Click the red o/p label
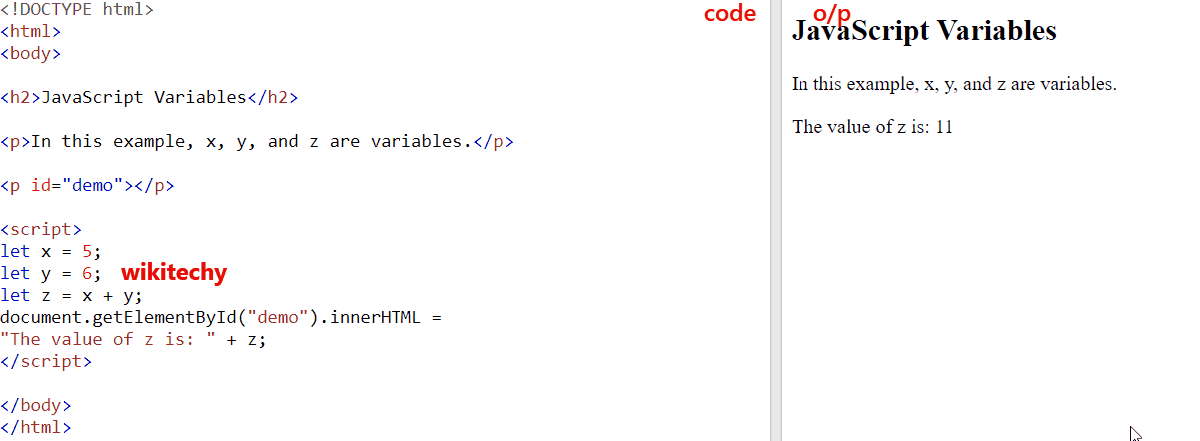The width and height of the screenshot is (1200, 441). [832, 13]
